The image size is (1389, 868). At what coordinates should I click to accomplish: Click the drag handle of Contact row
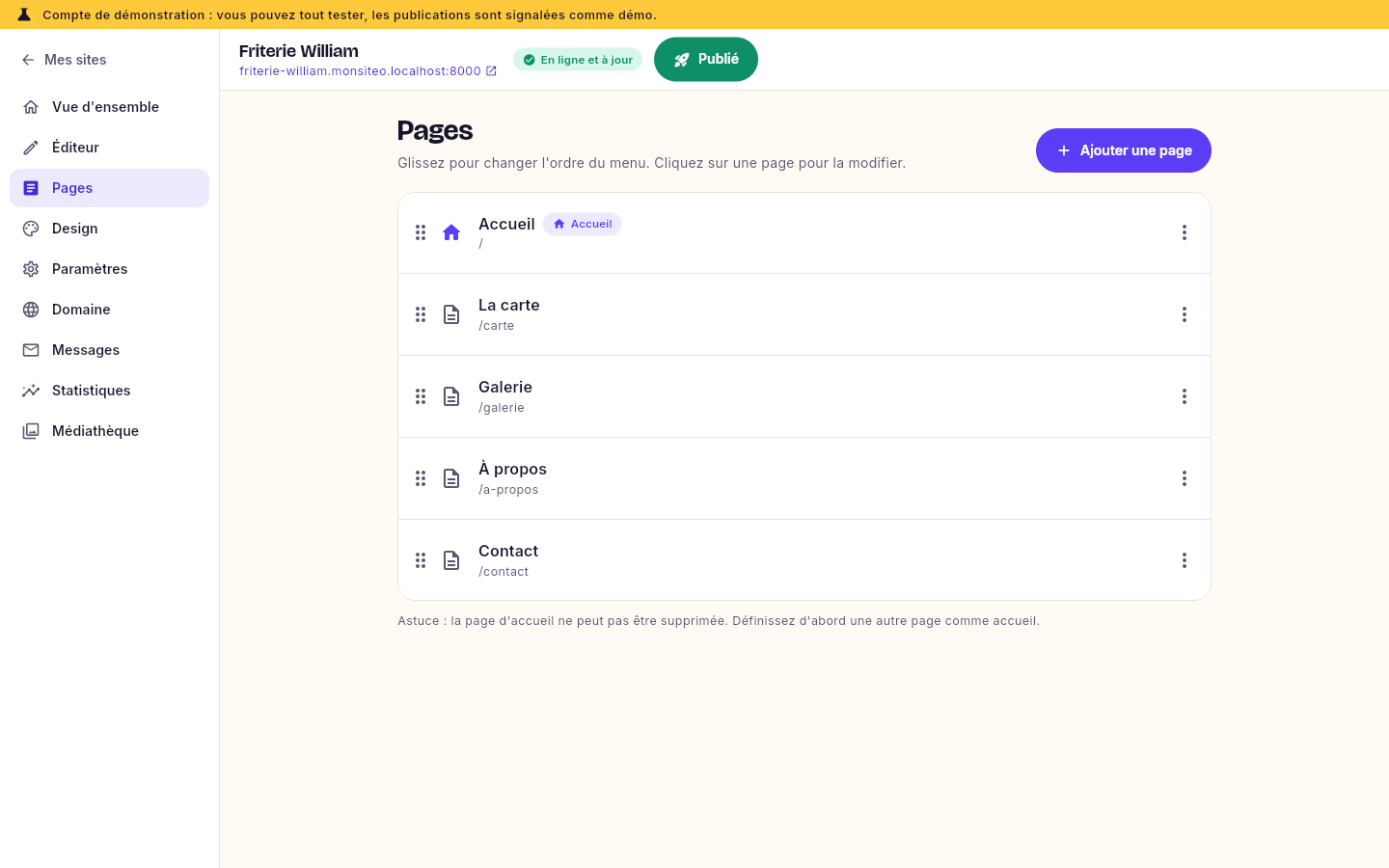pos(421,560)
